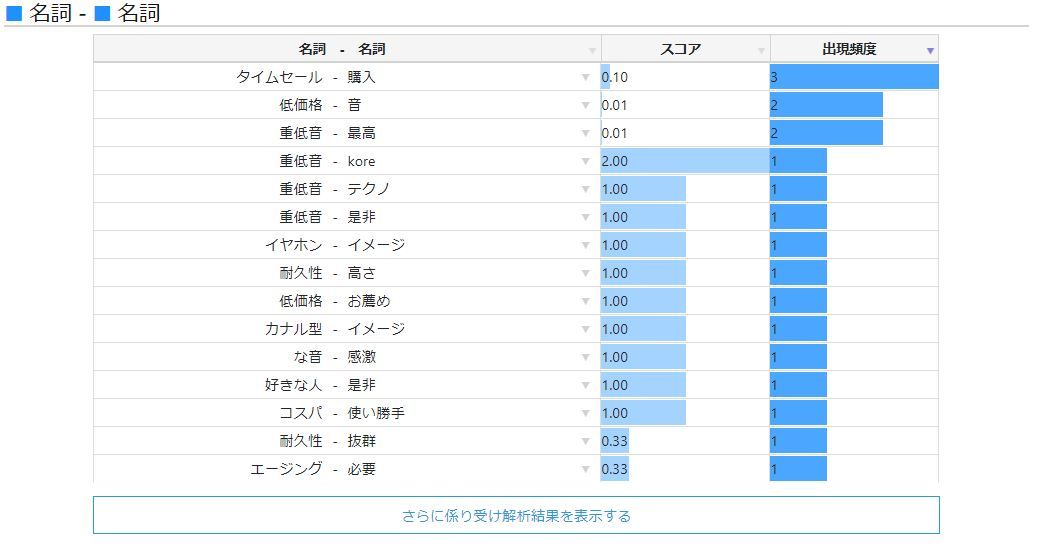Expand arrow on イヤホン - イメージ row
The width and height of the screenshot is (1037, 550).
(x=586, y=245)
